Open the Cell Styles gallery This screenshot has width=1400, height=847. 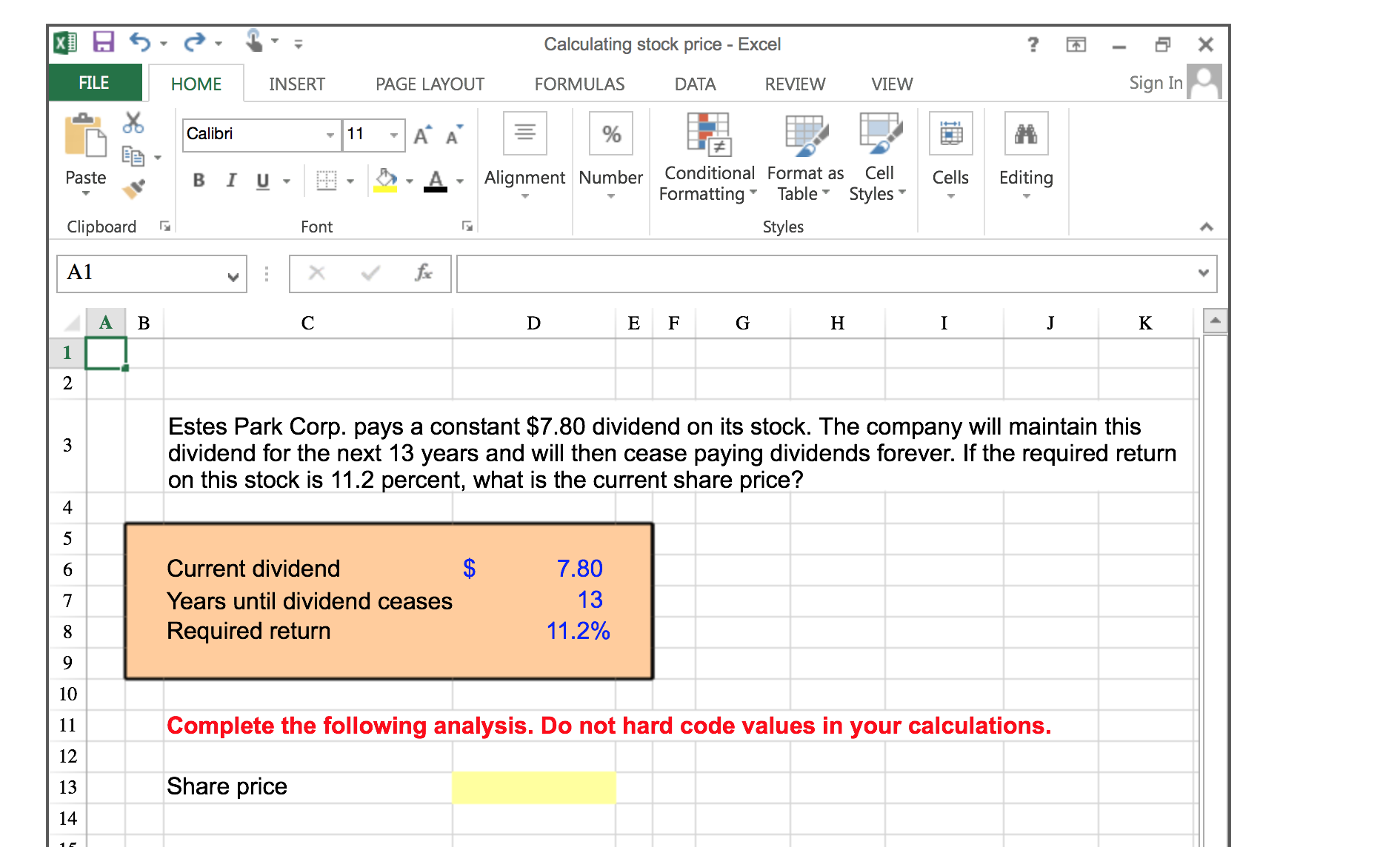(x=878, y=155)
